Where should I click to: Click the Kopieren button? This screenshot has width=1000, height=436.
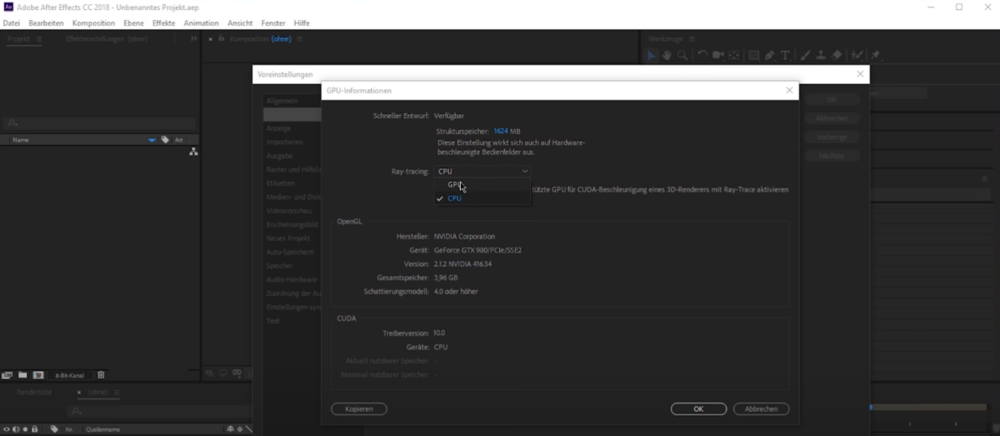coord(359,409)
